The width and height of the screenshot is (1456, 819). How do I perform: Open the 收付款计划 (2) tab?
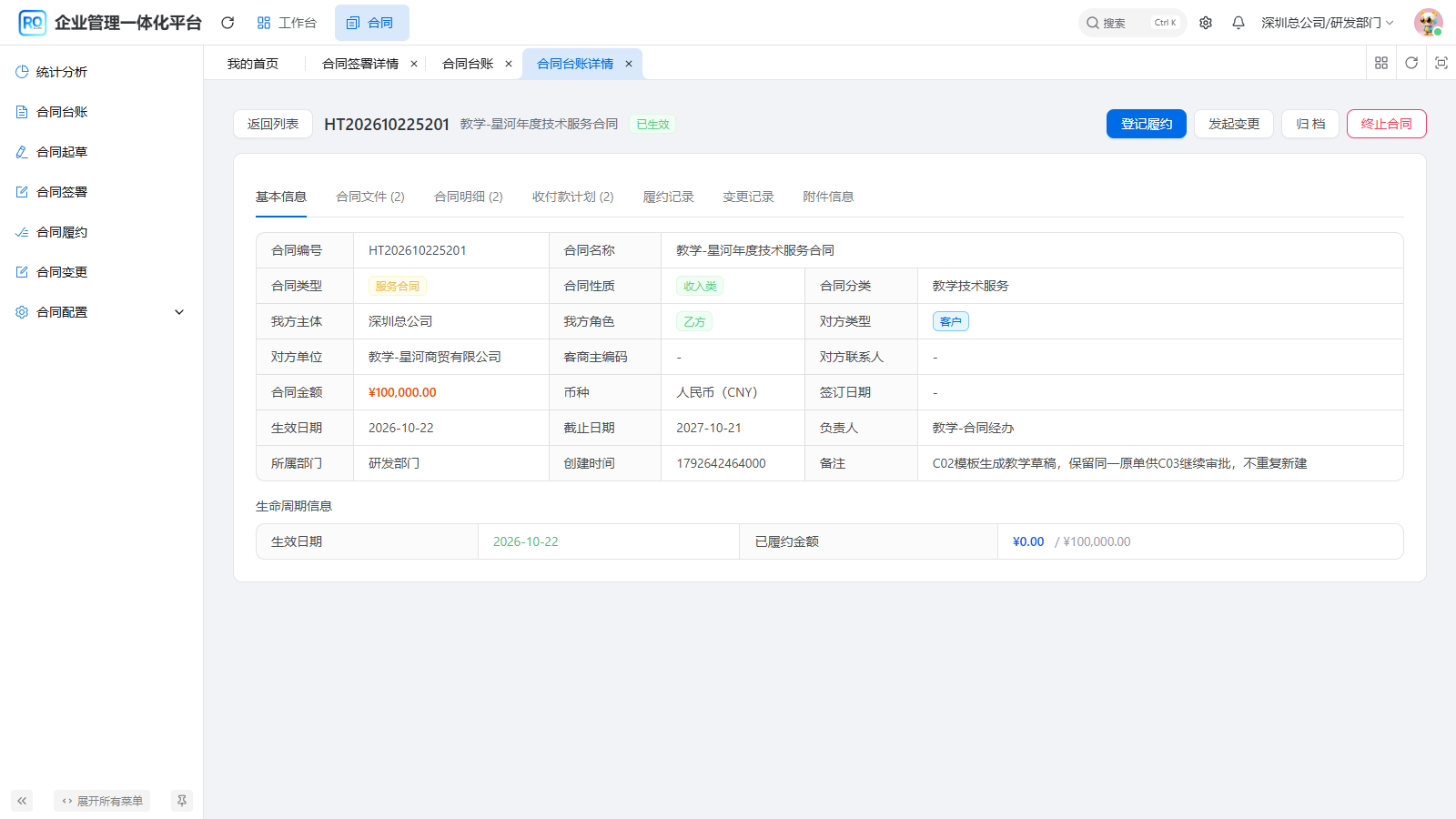click(x=573, y=197)
